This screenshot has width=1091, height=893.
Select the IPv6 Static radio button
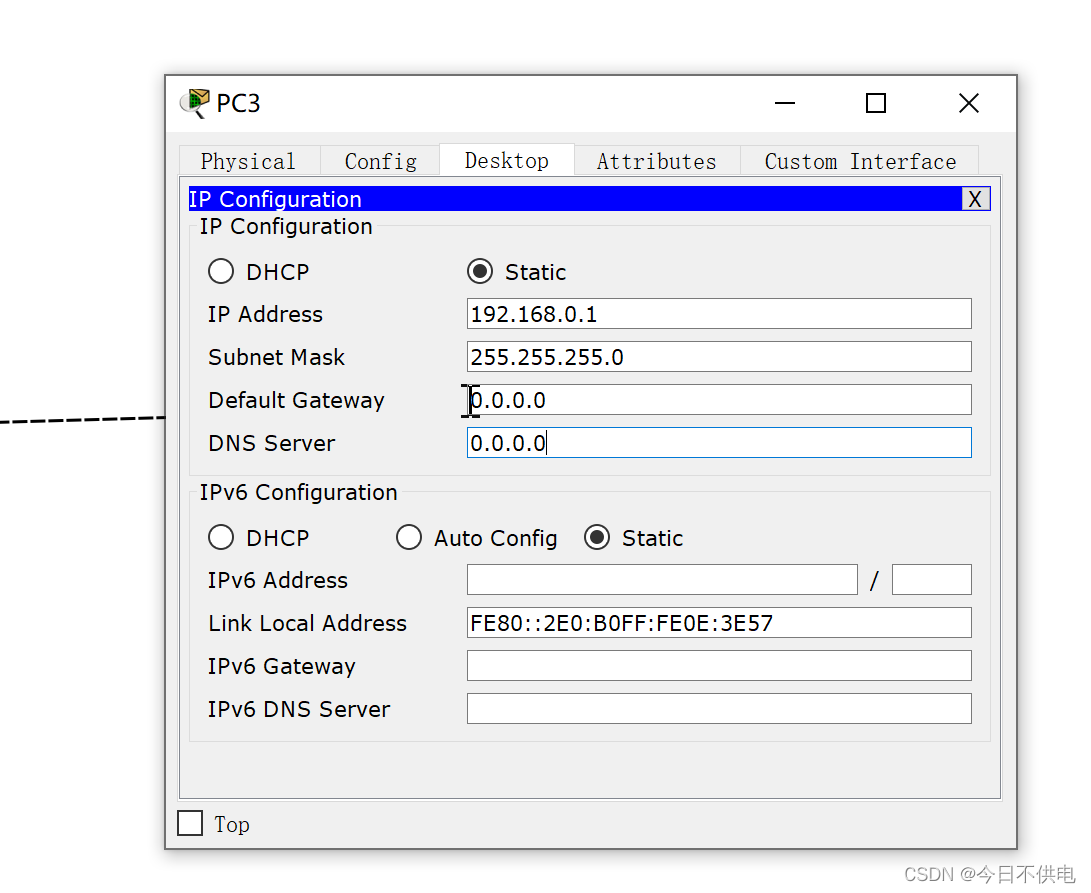596,537
